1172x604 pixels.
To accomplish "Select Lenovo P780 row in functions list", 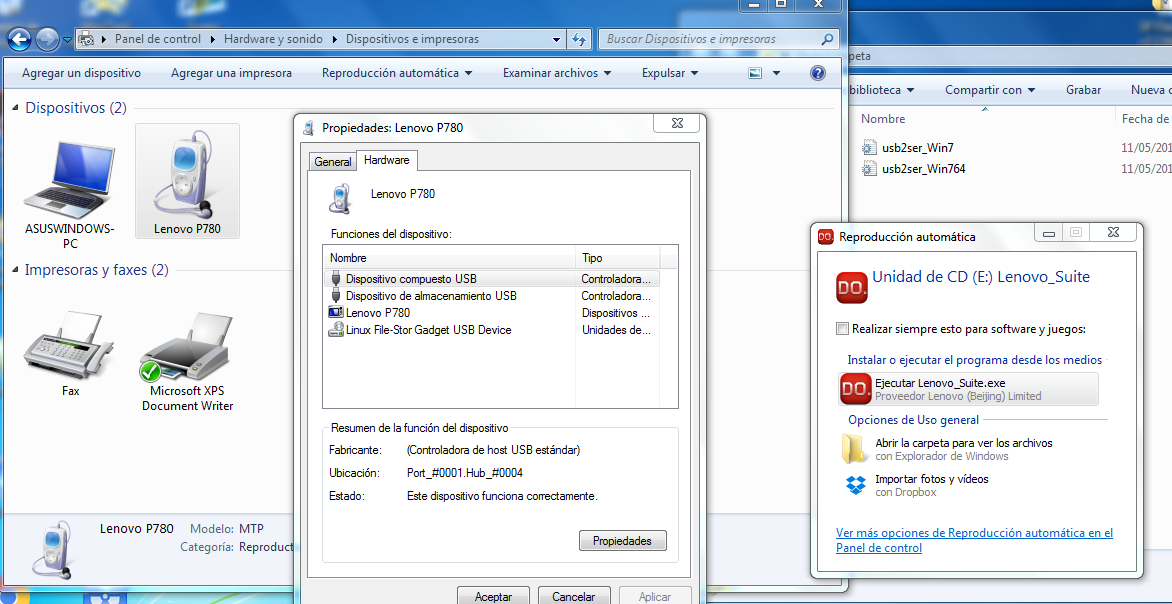I will click(x=493, y=313).
